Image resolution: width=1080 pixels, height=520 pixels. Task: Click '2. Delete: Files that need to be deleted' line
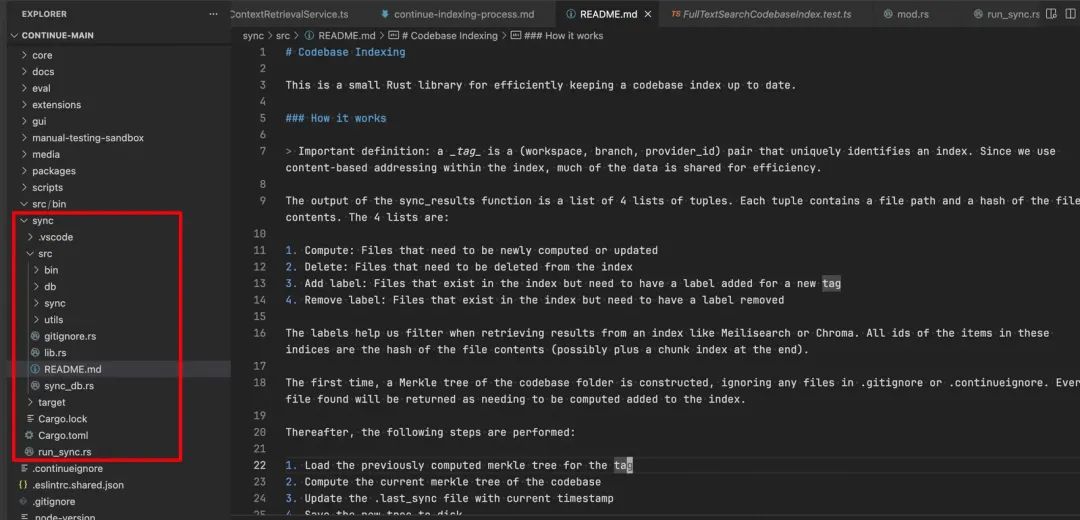(459, 267)
